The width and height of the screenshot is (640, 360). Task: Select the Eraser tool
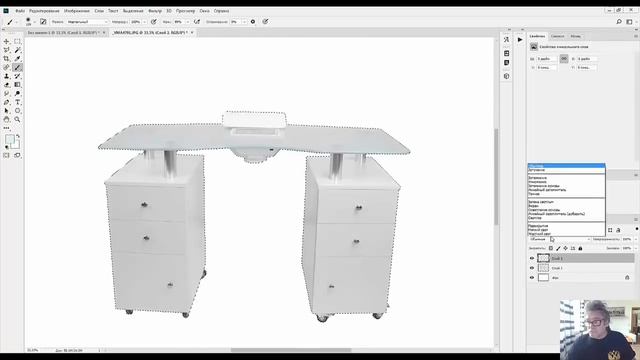(x=7, y=85)
